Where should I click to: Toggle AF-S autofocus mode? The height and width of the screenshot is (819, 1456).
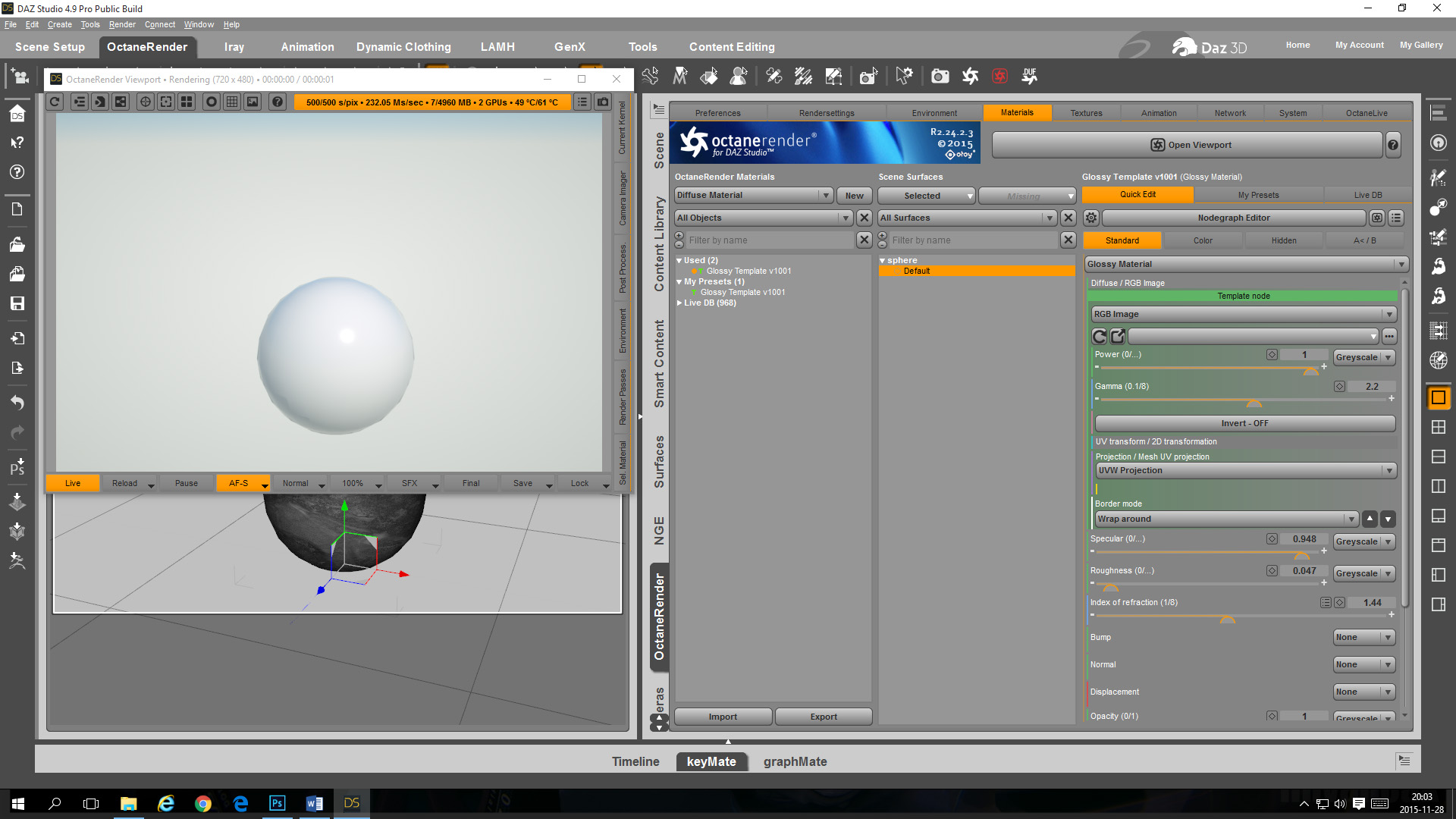pyautogui.click(x=238, y=483)
